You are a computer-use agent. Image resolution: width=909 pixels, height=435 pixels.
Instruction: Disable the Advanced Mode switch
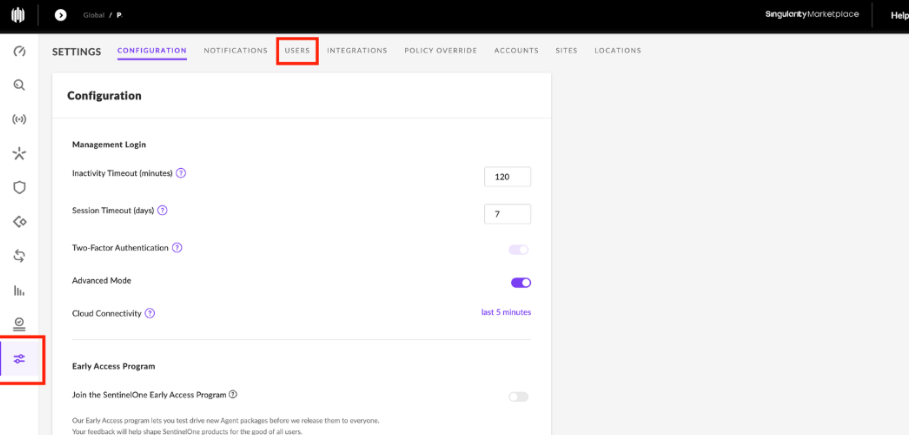(521, 283)
